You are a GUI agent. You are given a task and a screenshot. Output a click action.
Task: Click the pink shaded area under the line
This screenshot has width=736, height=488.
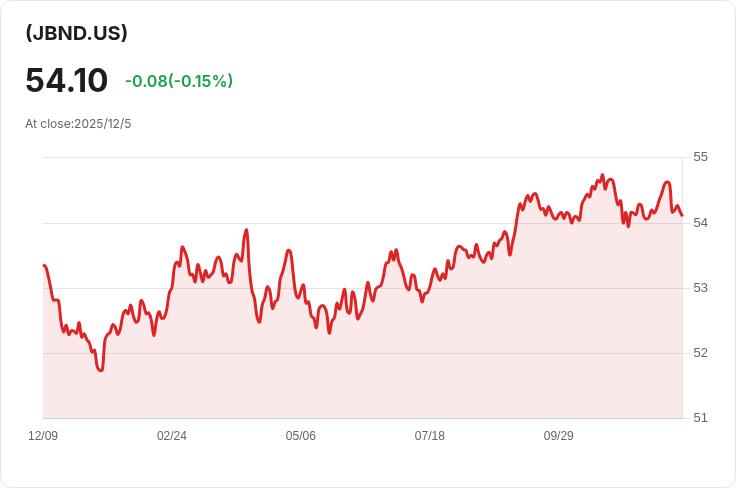pyautogui.click(x=400, y=370)
